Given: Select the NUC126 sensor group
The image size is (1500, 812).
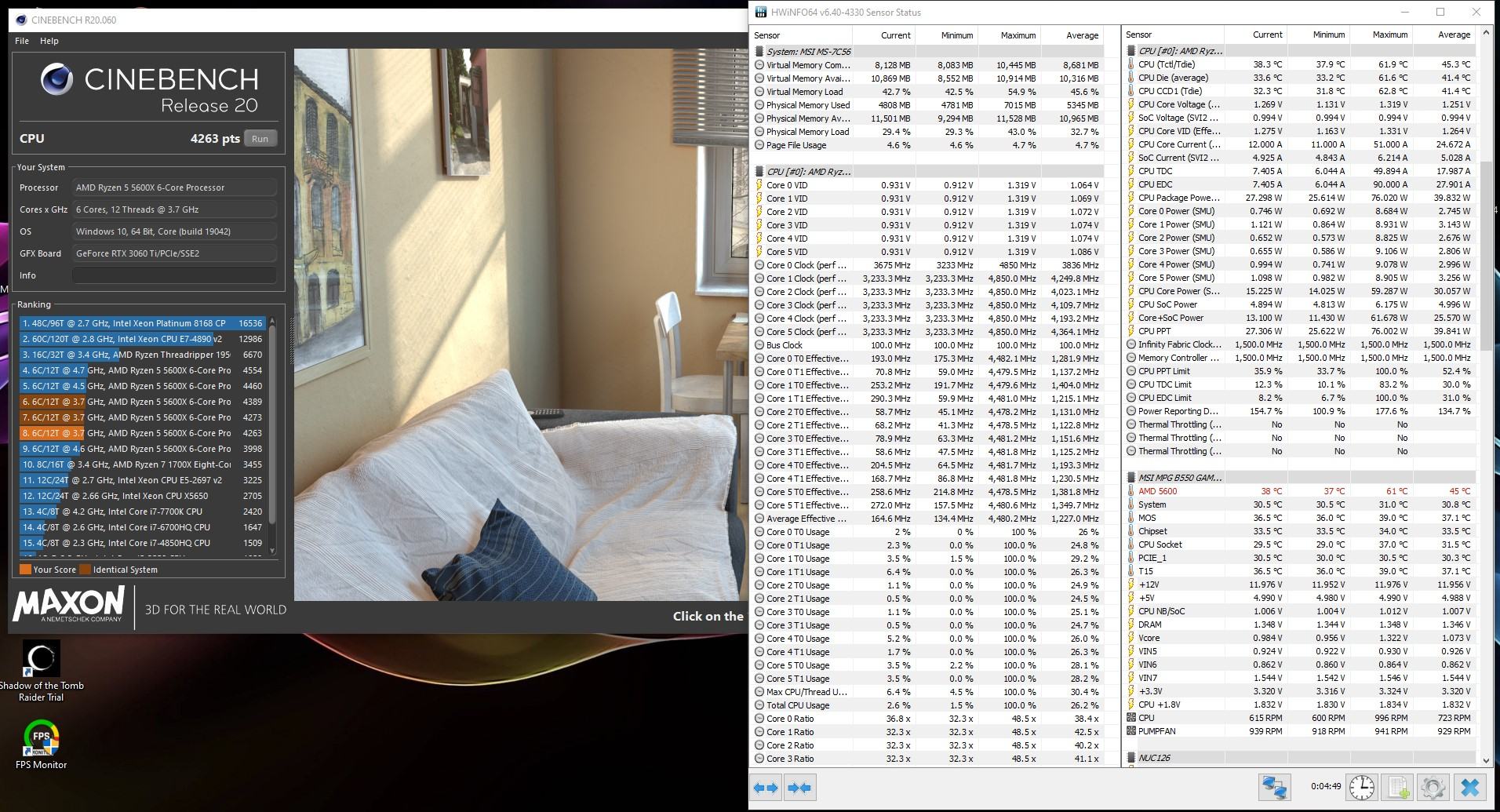Looking at the screenshot, I should (1300, 758).
